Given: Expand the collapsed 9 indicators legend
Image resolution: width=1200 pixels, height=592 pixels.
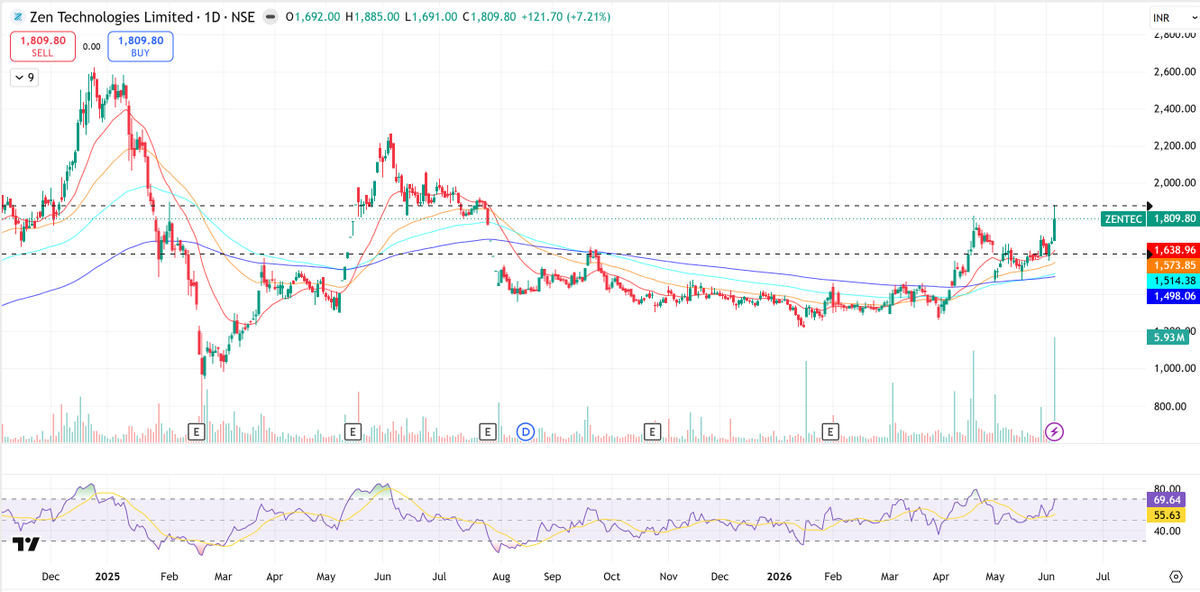Looking at the screenshot, I should tap(25, 77).
